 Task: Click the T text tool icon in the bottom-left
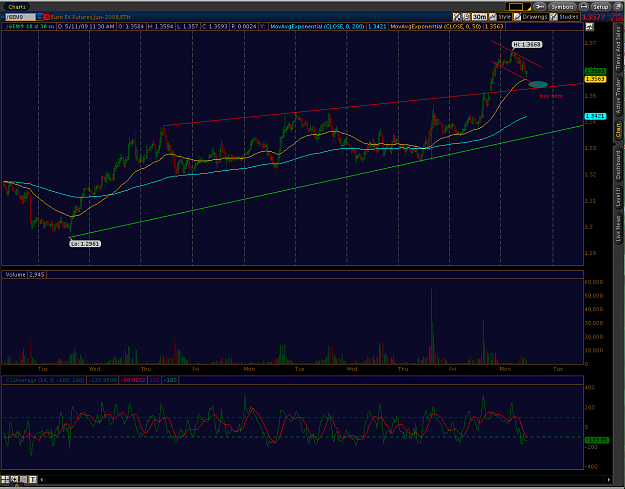(33, 479)
